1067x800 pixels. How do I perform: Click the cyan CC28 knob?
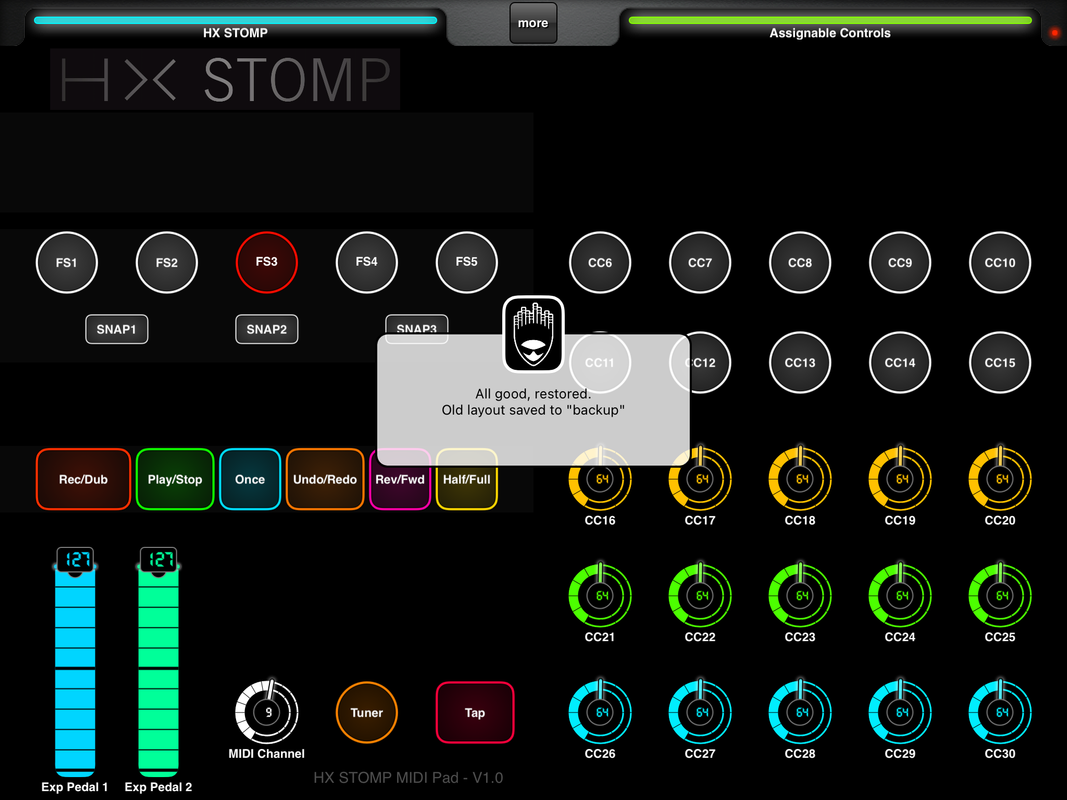(x=800, y=712)
